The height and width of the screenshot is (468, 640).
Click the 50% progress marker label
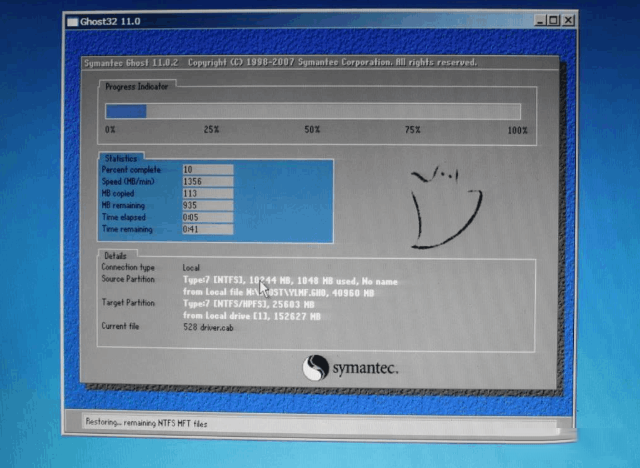point(312,130)
